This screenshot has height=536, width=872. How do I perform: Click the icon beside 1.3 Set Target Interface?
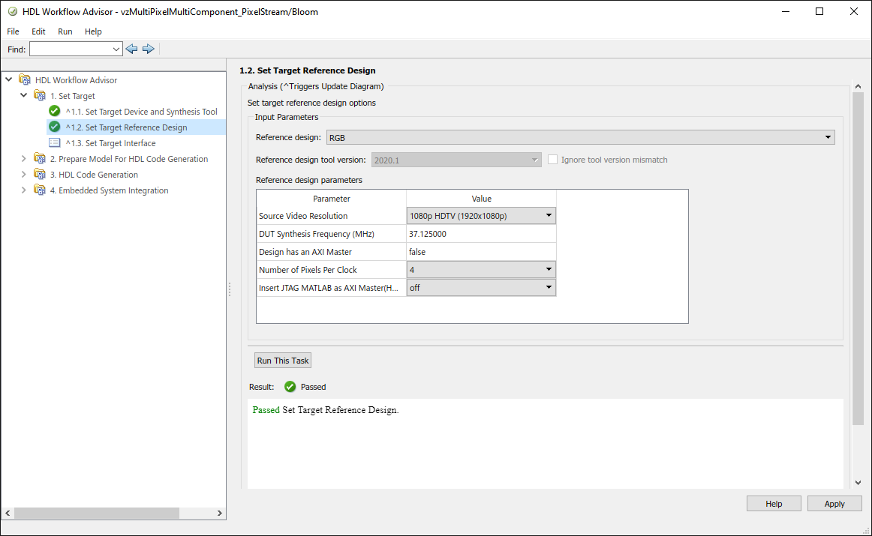[x=55, y=143]
